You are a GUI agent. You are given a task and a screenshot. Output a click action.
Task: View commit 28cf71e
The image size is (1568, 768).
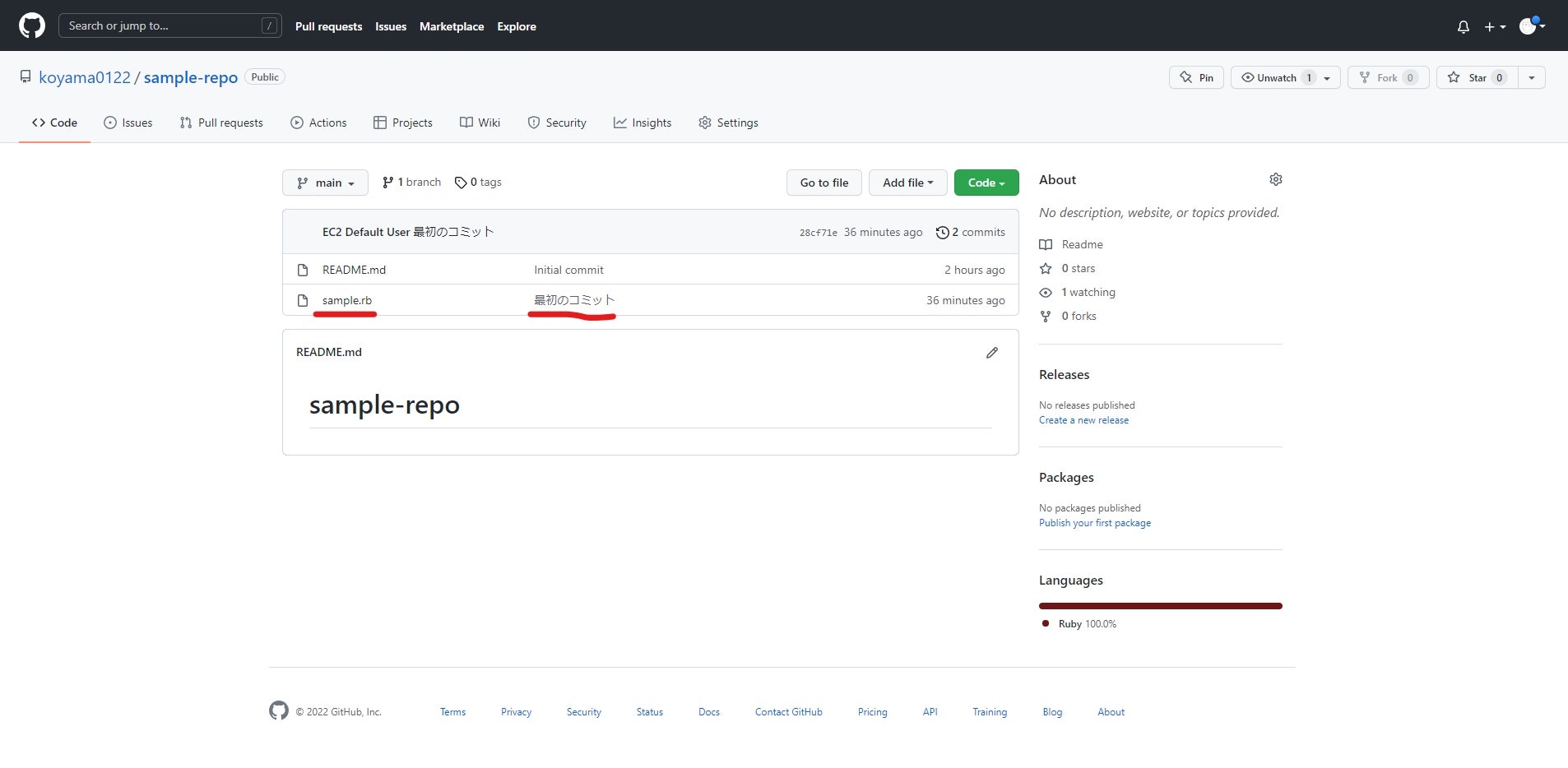(819, 233)
